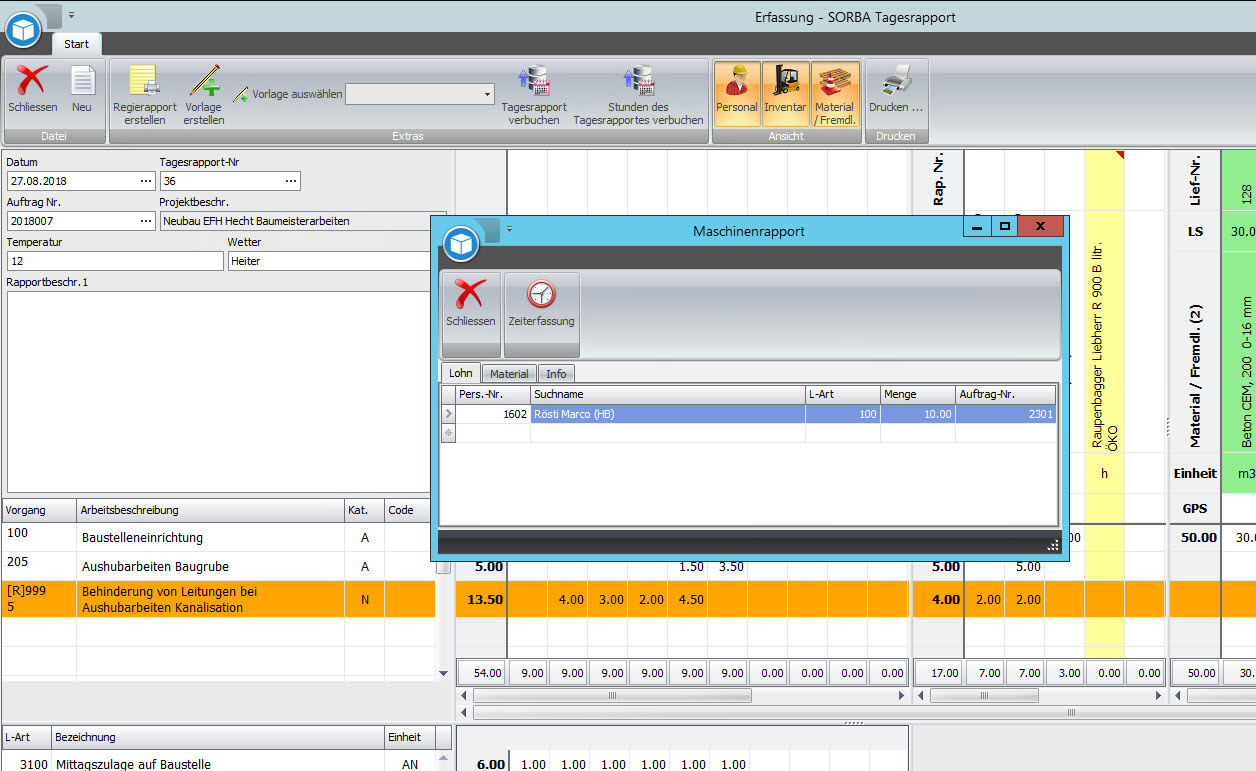The image size is (1256, 771).
Task: Click the Projektbeschr. field
Action: (302, 221)
